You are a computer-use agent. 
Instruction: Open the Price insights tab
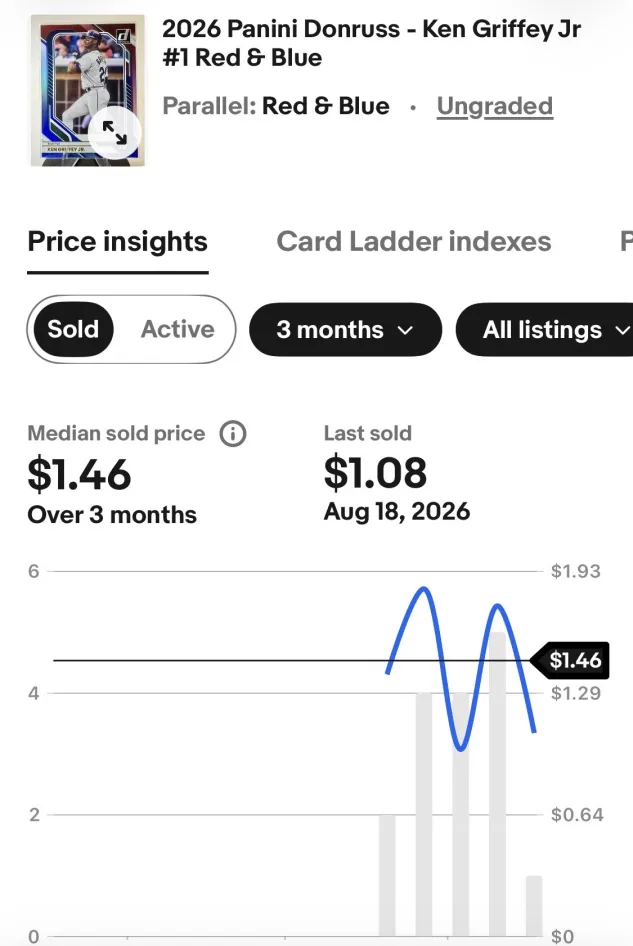click(x=118, y=241)
